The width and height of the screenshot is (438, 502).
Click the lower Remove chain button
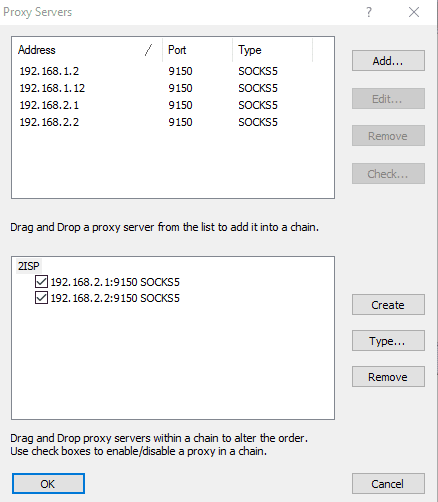point(388,377)
